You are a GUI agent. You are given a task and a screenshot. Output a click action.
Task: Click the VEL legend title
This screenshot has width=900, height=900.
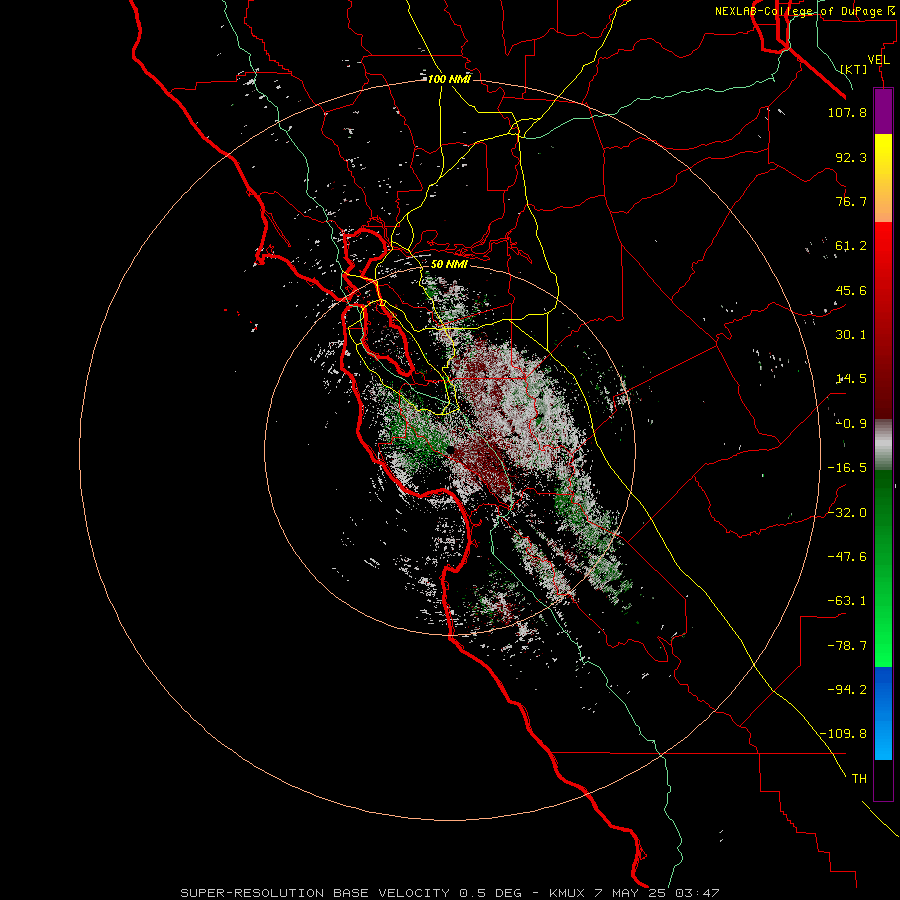click(x=878, y=60)
